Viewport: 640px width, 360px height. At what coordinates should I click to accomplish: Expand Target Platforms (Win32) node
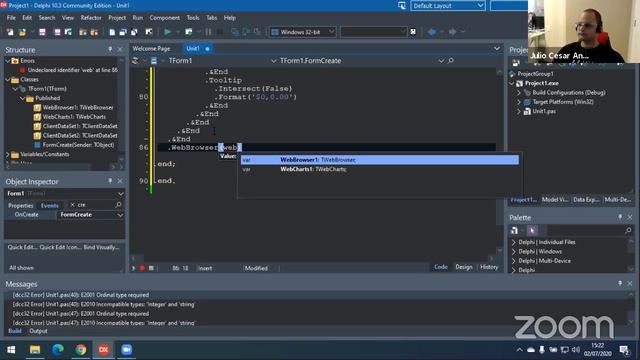tap(519, 102)
